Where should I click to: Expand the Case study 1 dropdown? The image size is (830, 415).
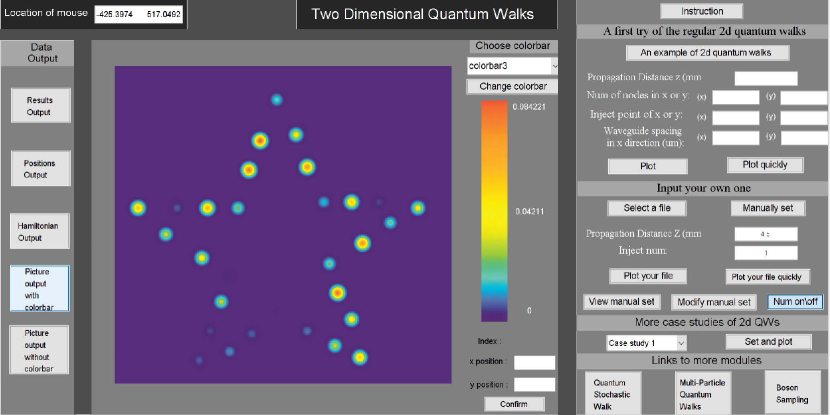[x=647, y=342]
